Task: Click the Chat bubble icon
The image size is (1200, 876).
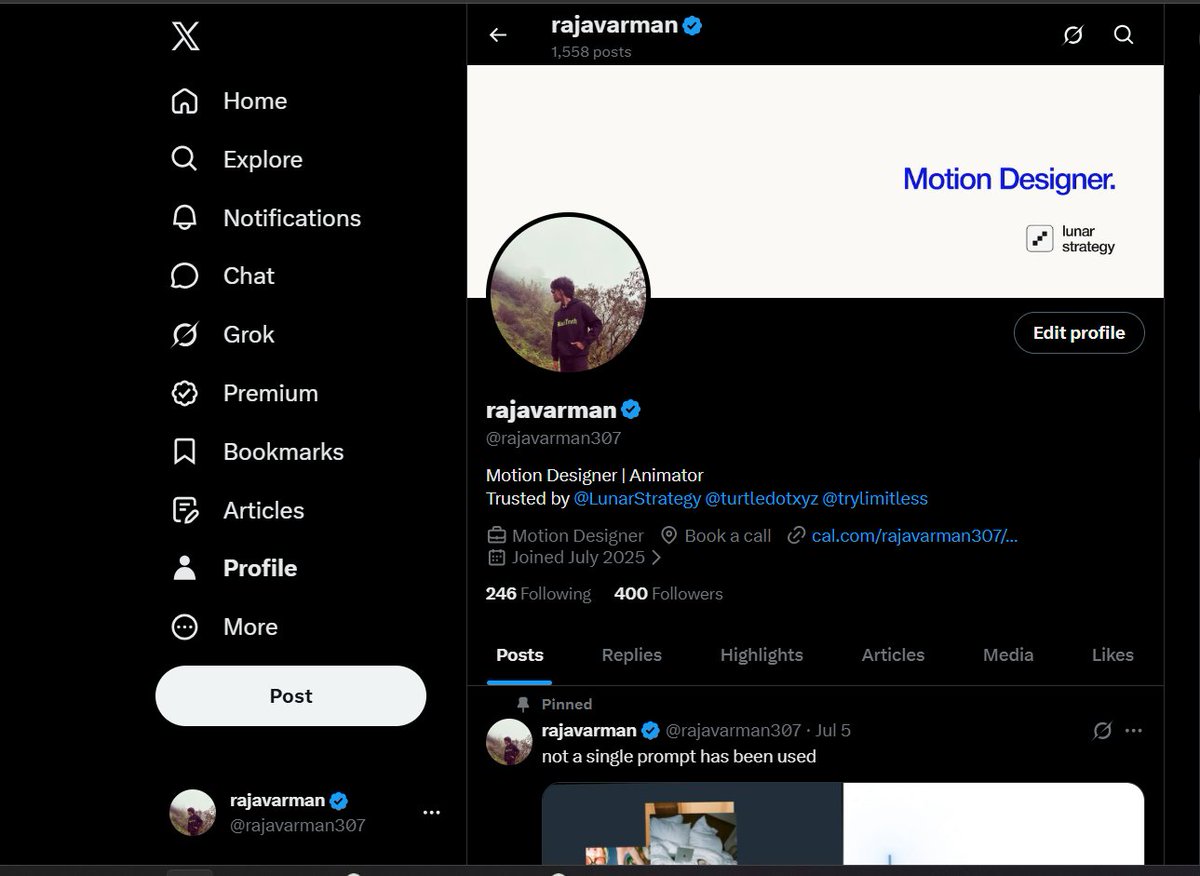Action: pyautogui.click(x=185, y=276)
